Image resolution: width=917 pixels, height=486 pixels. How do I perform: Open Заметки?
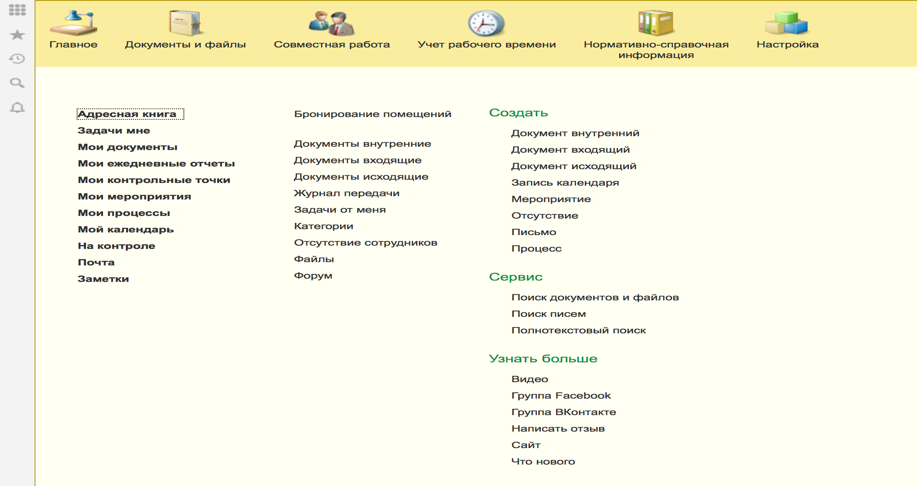pyautogui.click(x=103, y=279)
